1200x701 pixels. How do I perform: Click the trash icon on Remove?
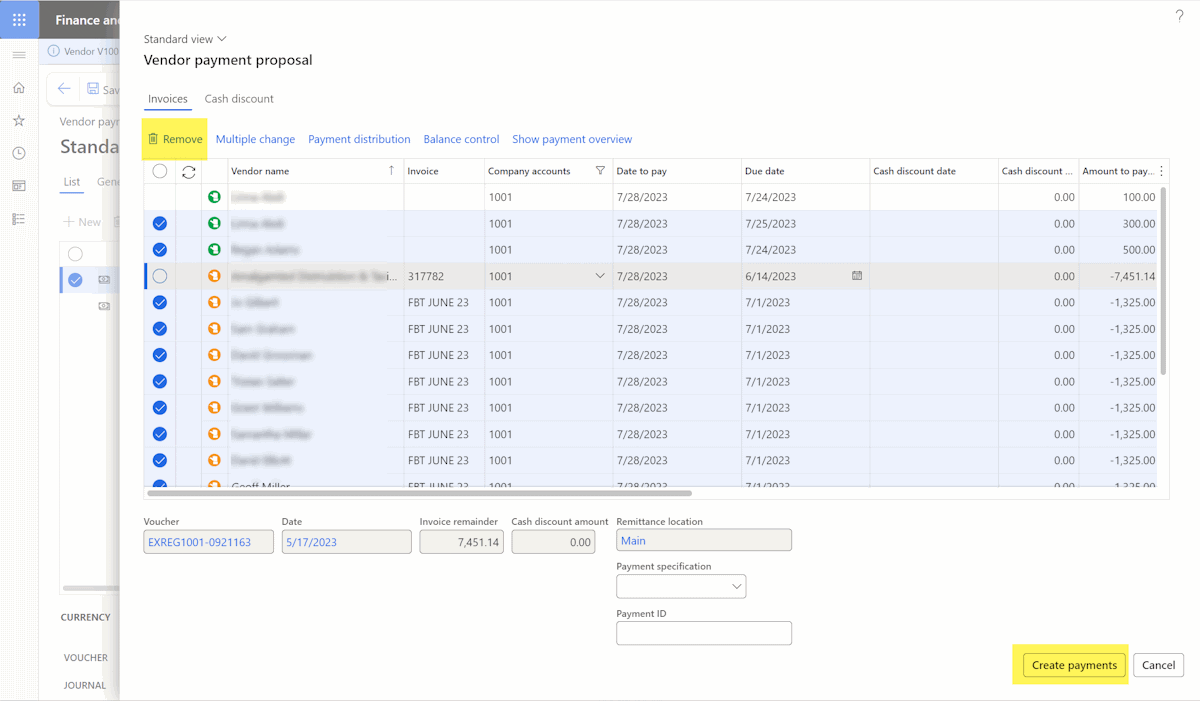coord(153,139)
